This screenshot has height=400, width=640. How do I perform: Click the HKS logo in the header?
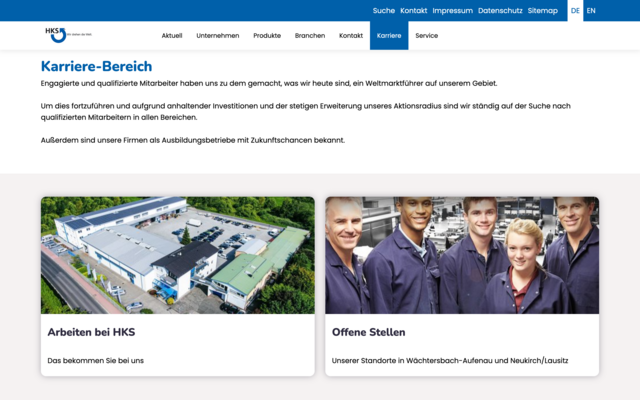tap(68, 35)
